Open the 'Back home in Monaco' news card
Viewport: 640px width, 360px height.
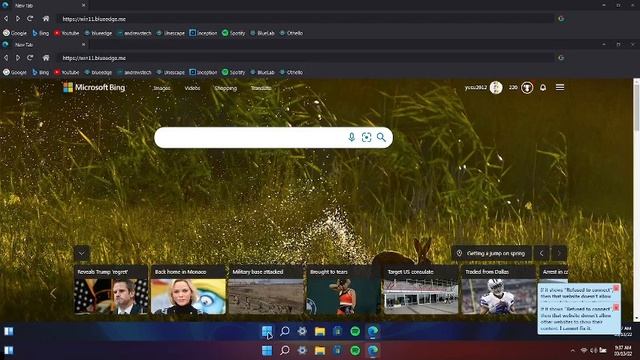tap(189, 290)
